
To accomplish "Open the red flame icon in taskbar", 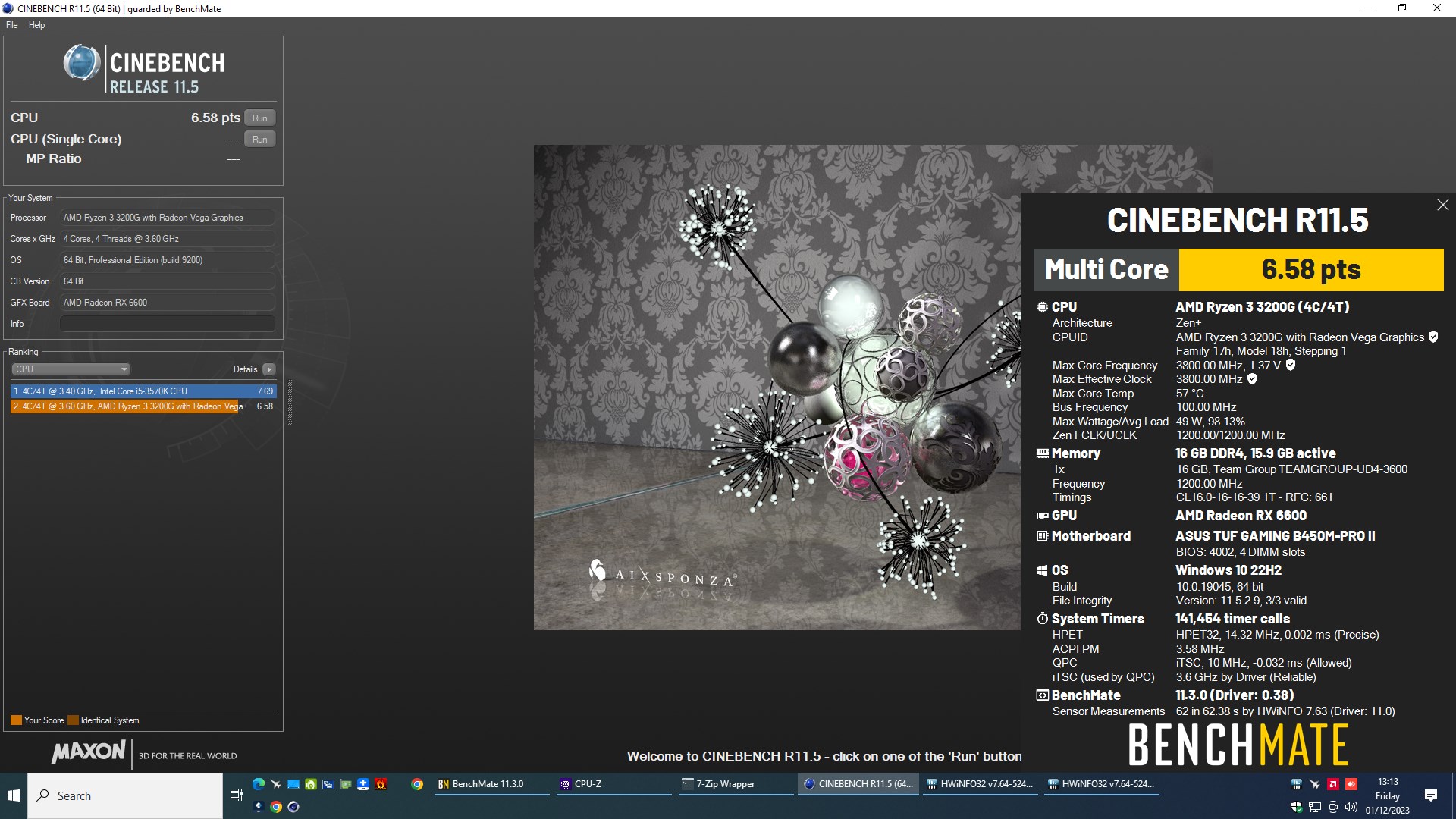I will pos(381,784).
